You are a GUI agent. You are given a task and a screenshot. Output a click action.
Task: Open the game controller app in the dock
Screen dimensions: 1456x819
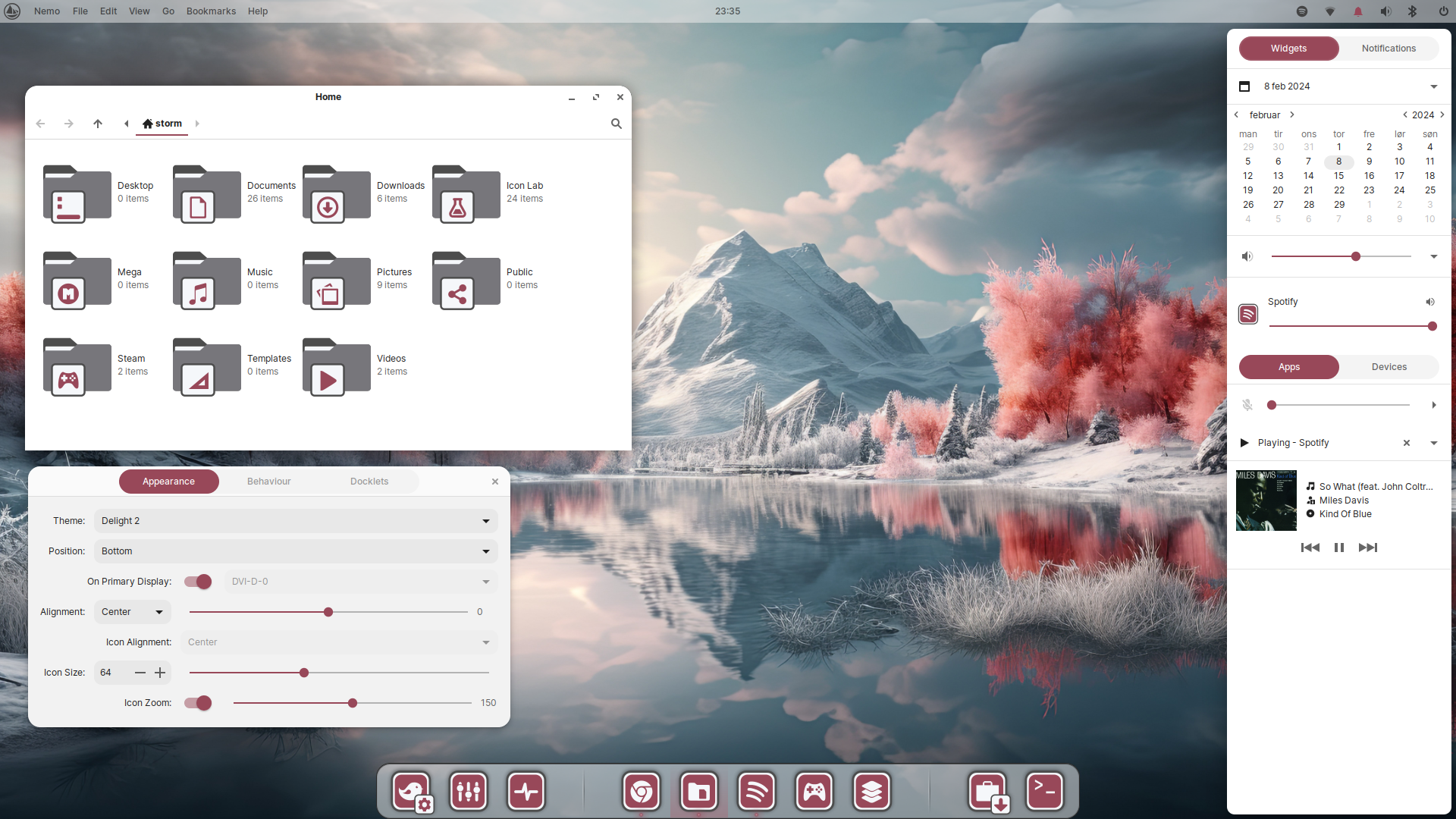point(814,791)
